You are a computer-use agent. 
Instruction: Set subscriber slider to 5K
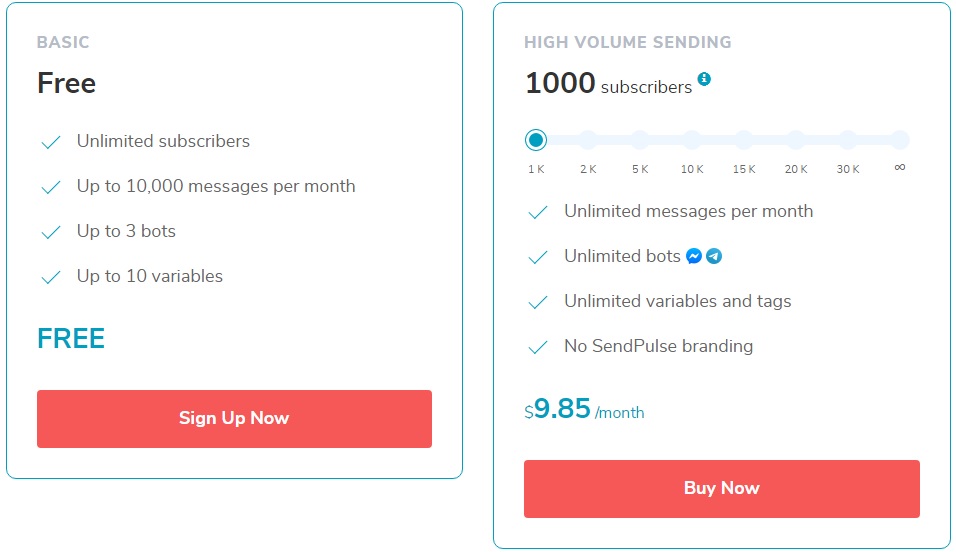point(640,140)
